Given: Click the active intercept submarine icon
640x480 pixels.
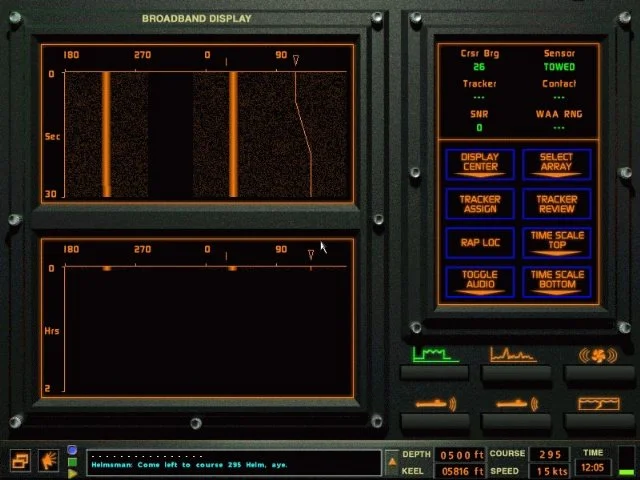Looking at the screenshot, I should pyautogui.click(x=517, y=404).
